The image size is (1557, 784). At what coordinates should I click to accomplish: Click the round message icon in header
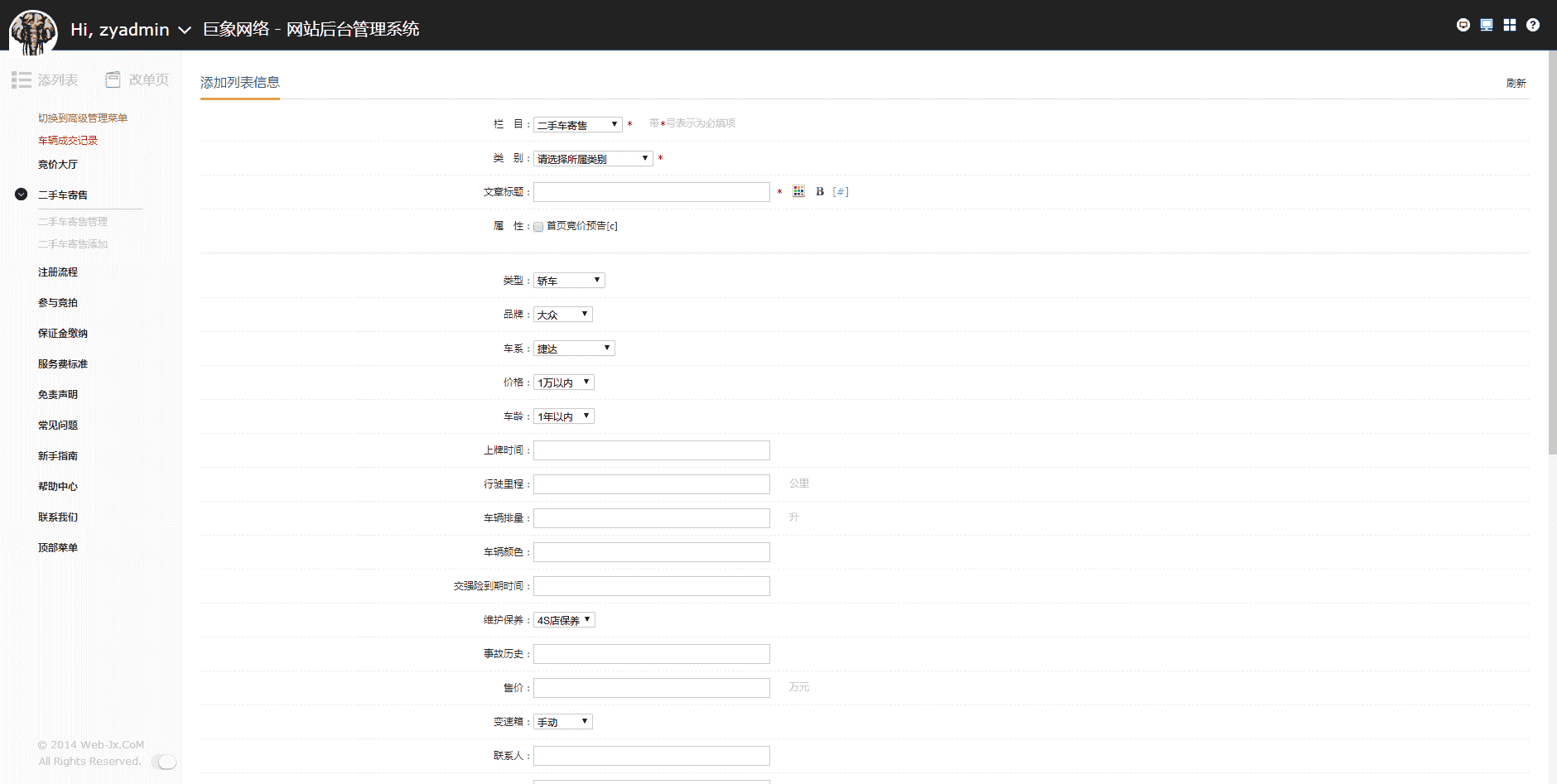coord(1463,25)
